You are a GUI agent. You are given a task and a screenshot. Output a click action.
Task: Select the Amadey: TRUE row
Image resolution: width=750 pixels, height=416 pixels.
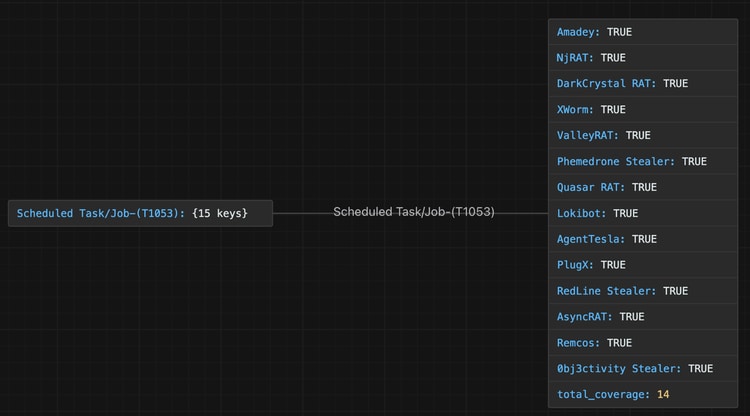tap(643, 32)
